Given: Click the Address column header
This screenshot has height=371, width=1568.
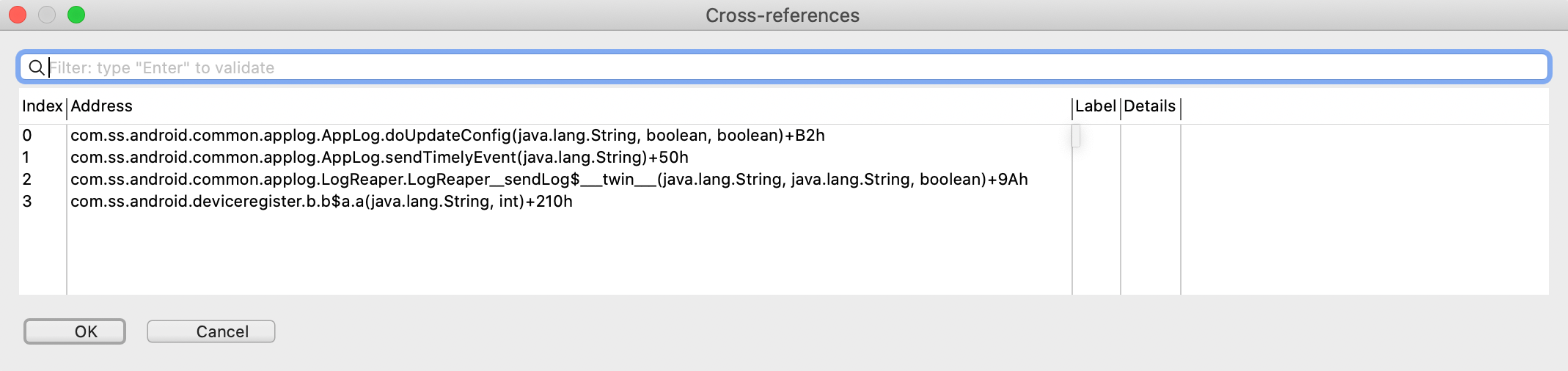Looking at the screenshot, I should click(x=102, y=106).
